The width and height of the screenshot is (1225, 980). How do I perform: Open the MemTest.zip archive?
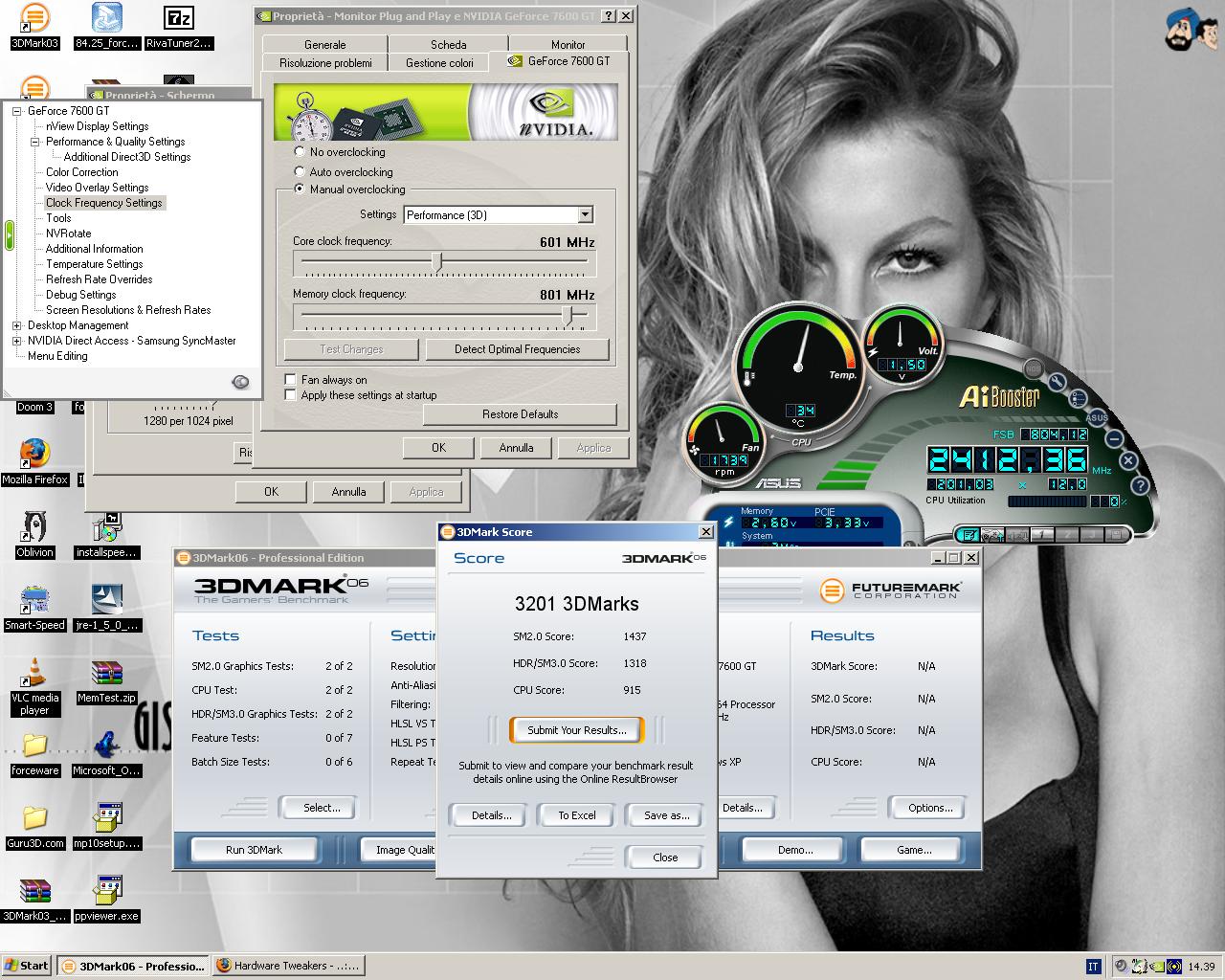pyautogui.click(x=107, y=680)
